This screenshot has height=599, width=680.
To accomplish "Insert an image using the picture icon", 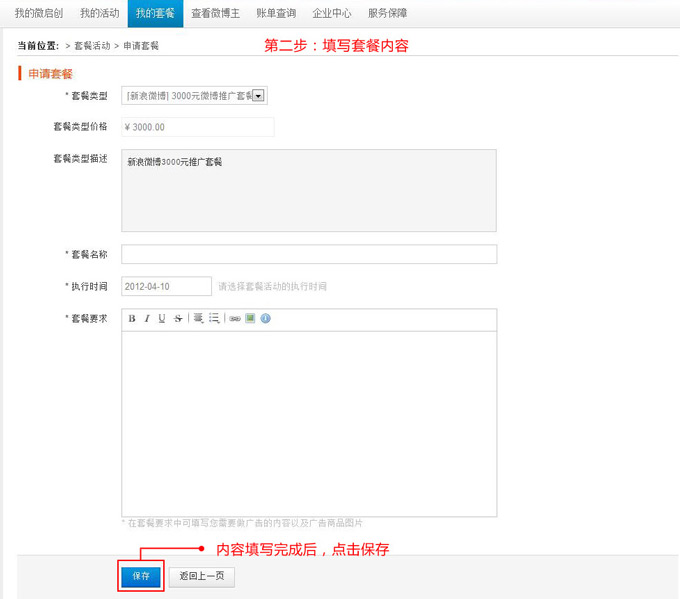I will [250, 319].
